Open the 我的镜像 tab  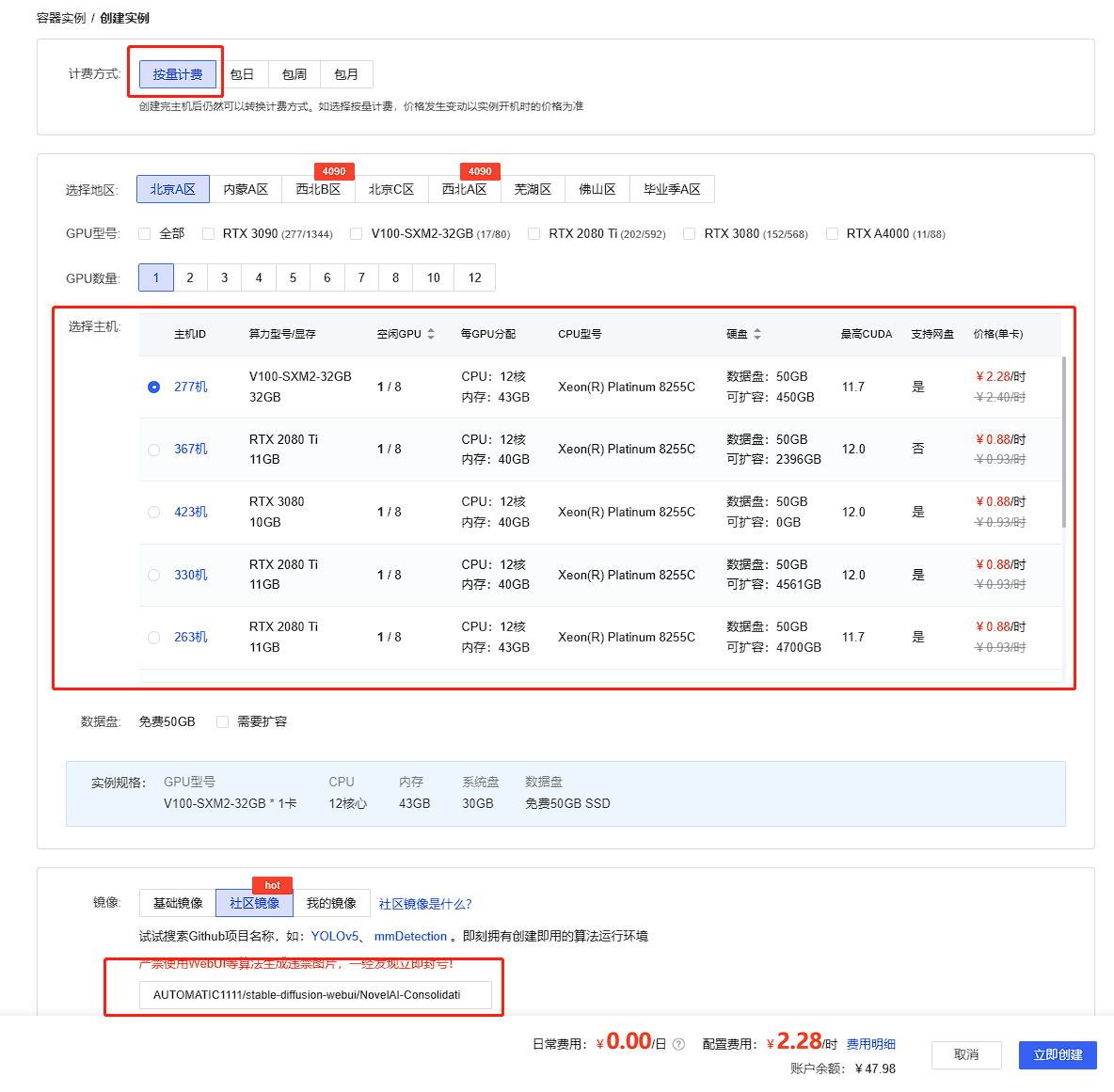pyautogui.click(x=331, y=903)
